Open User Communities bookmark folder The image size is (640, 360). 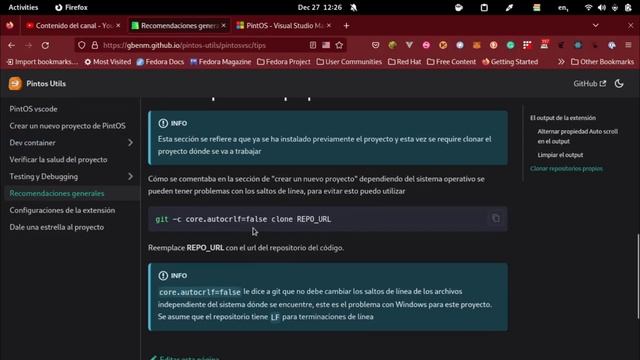pos(349,62)
